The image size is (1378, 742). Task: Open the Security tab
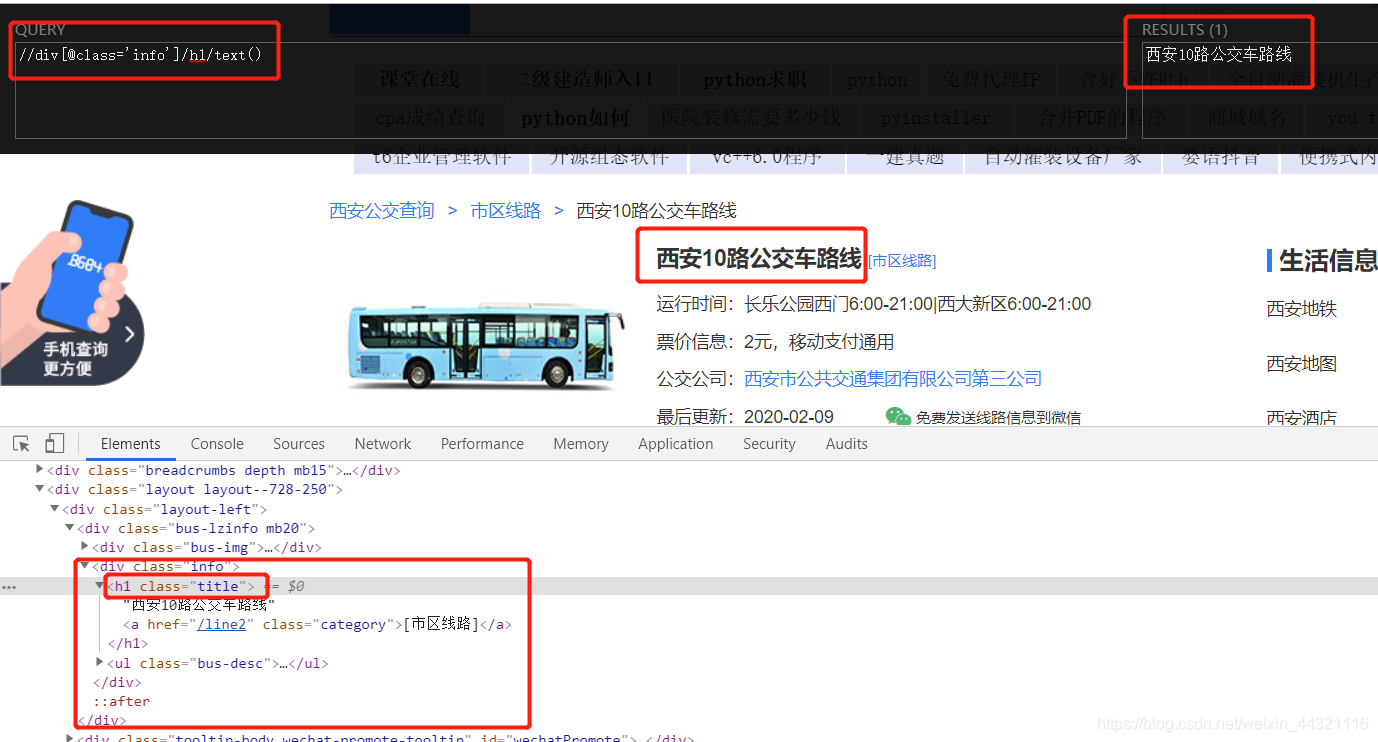tap(769, 444)
